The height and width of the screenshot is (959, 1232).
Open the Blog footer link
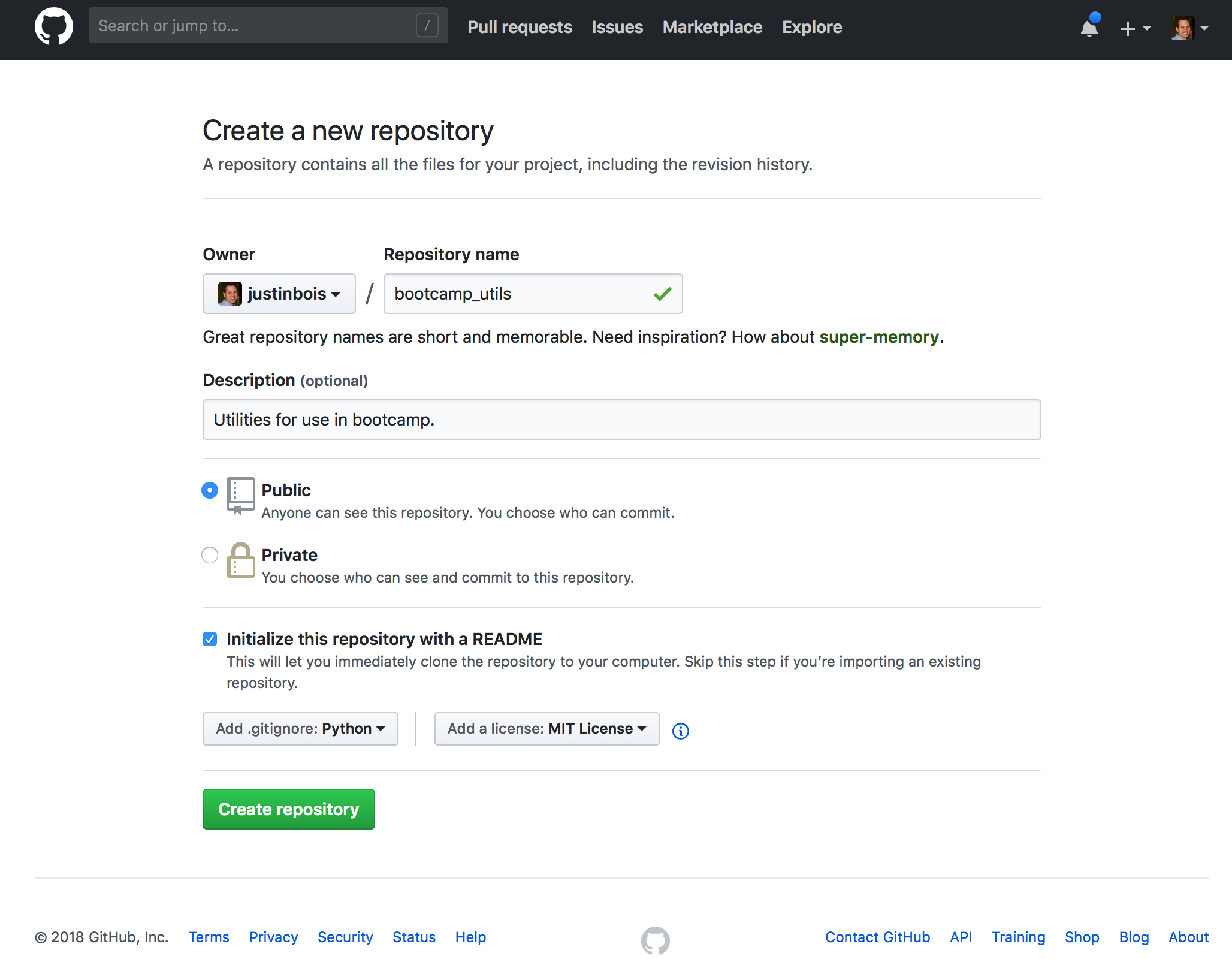[x=1134, y=937]
